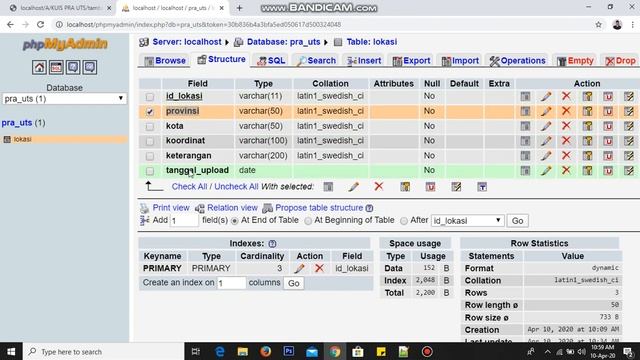Edit tanggal_upload field pencil icon
The width and height of the screenshot is (640, 360).
546,170
